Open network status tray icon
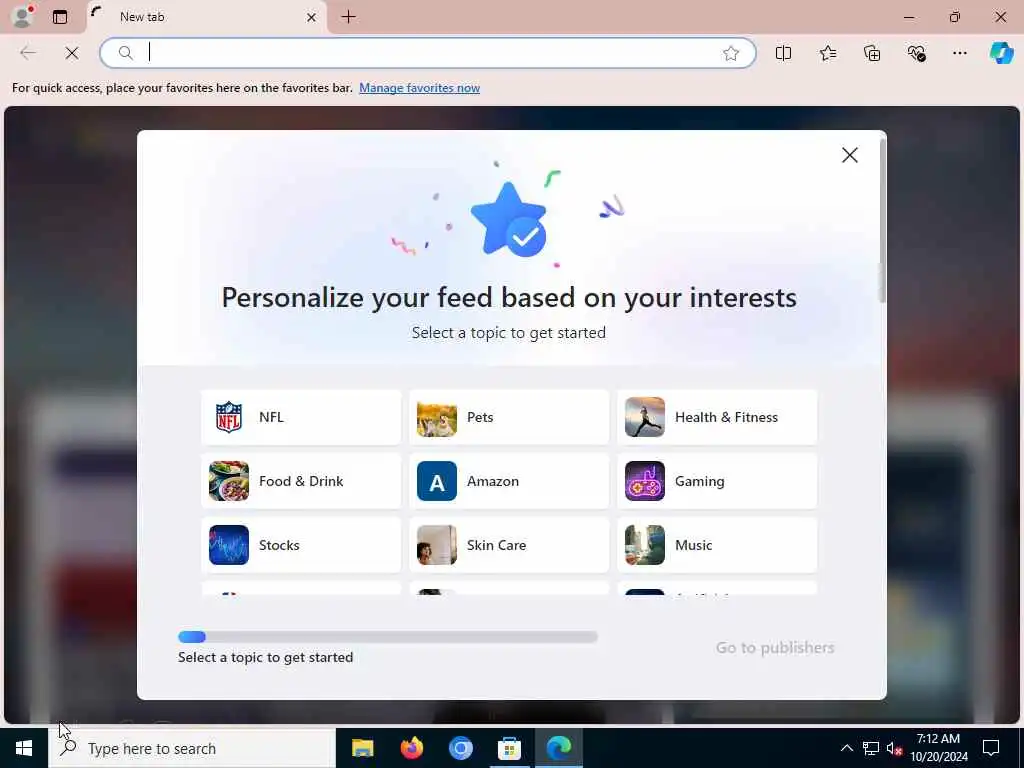 tap(871, 748)
